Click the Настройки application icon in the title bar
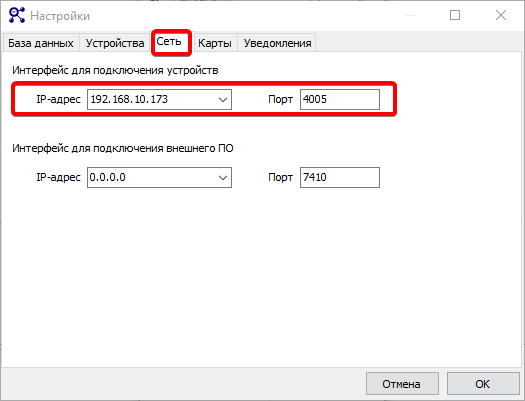Image resolution: width=525 pixels, height=401 pixels. coord(17,15)
